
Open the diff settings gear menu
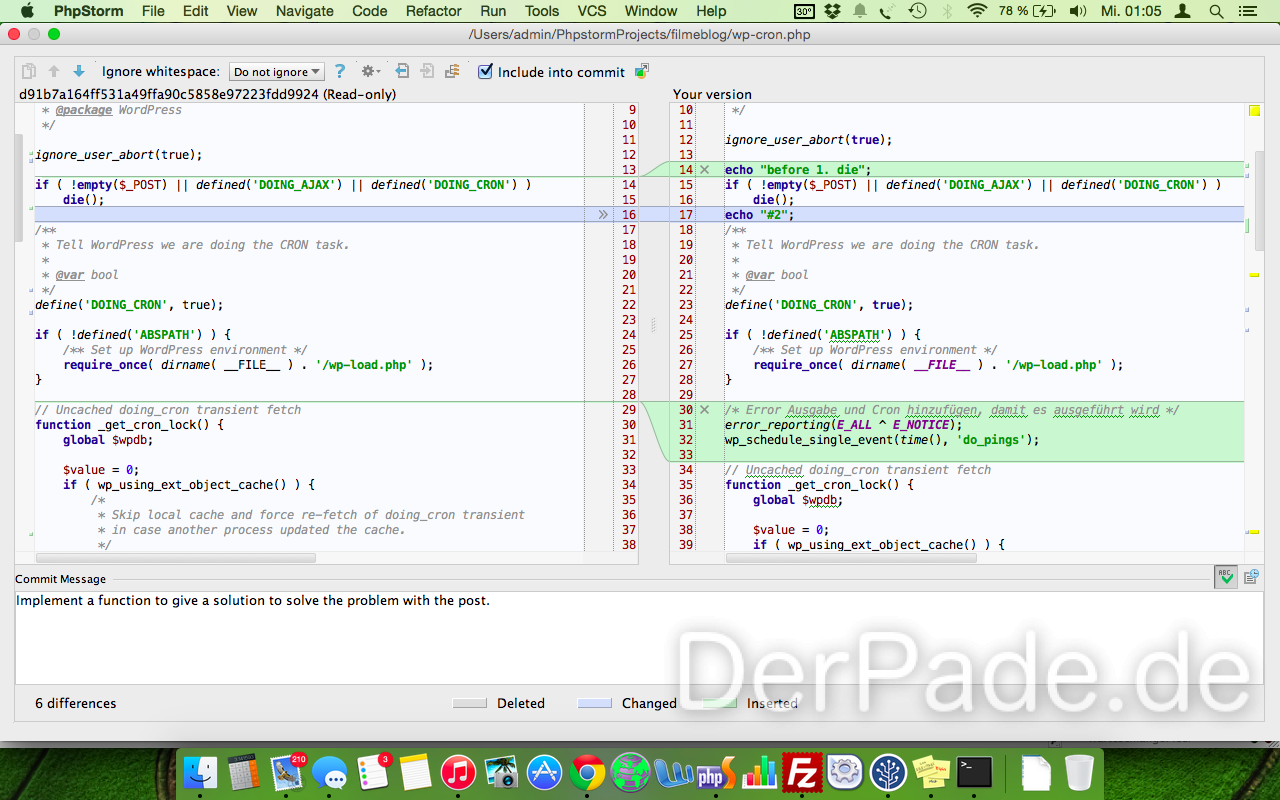(371, 72)
